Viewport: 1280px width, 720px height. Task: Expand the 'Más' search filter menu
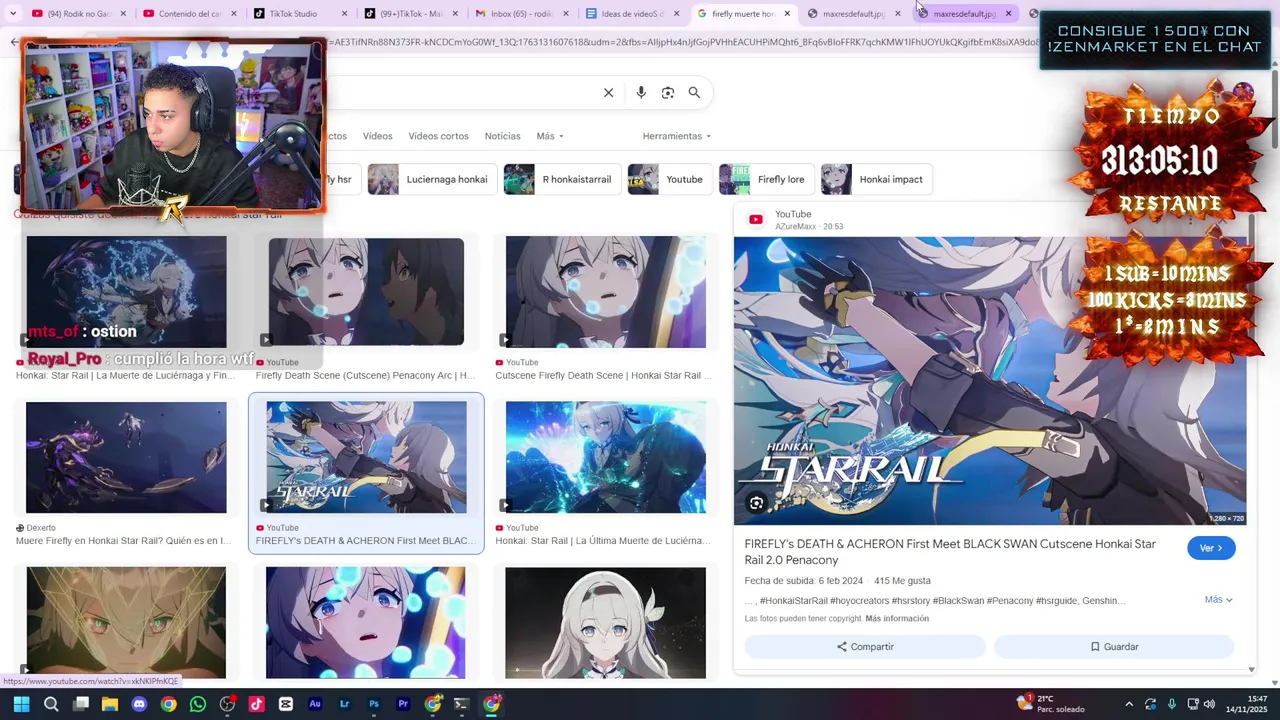[x=550, y=136]
